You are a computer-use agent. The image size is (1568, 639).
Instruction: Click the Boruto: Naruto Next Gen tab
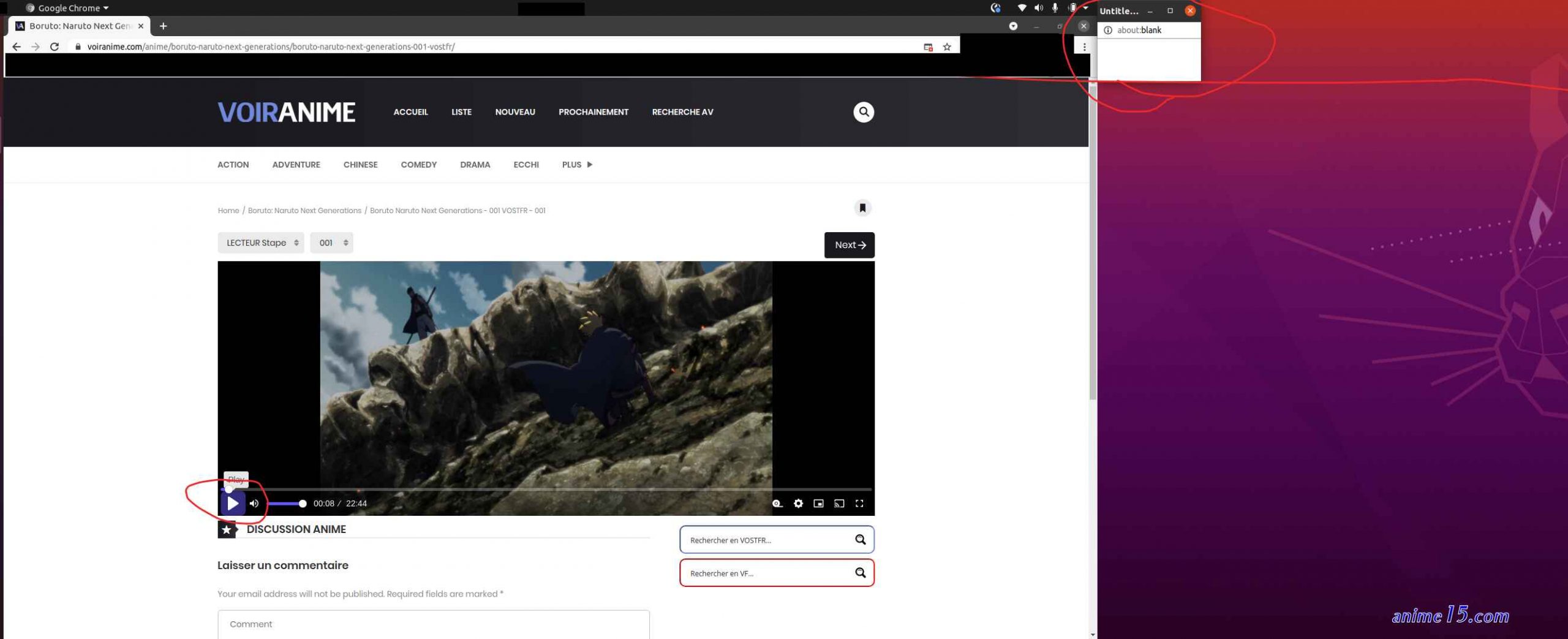[x=80, y=26]
